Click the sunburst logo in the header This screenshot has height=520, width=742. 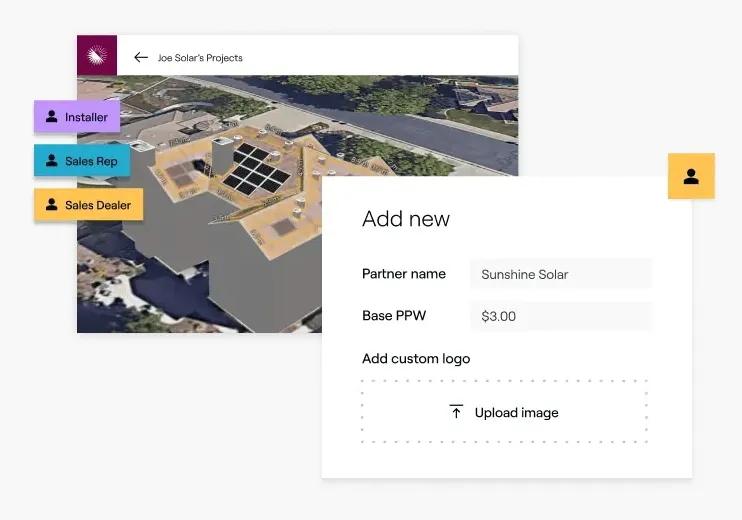pyautogui.click(x=97, y=56)
